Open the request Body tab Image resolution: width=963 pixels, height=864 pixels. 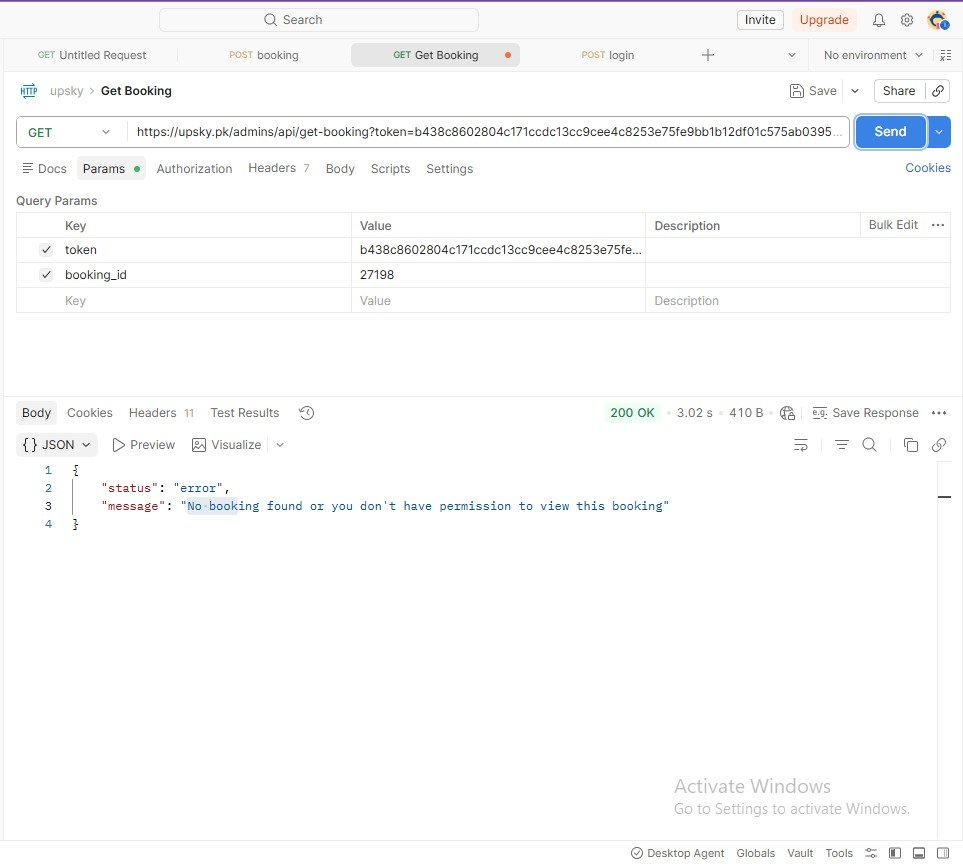click(x=340, y=168)
